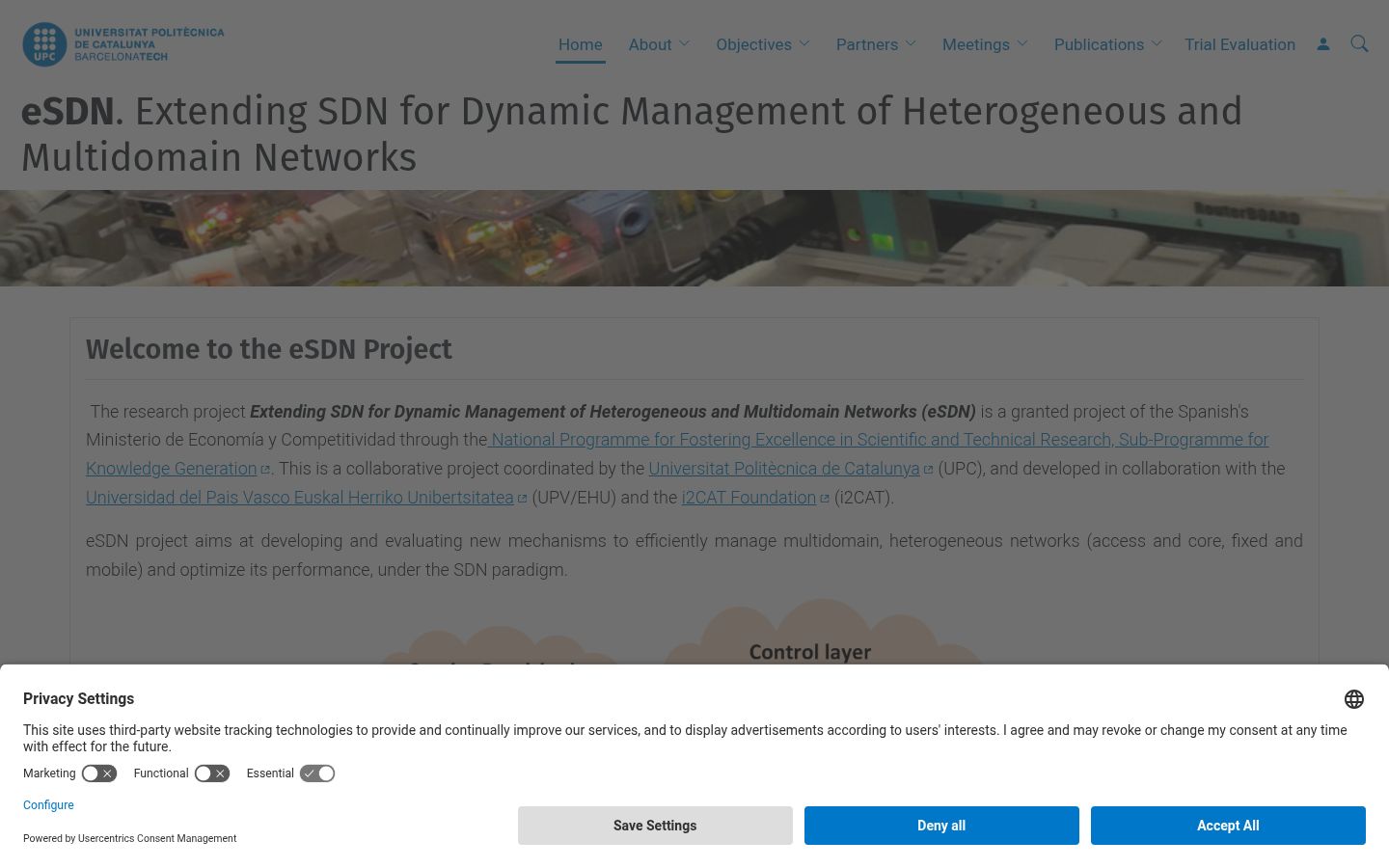Click the Privacy Settings heading
Image resolution: width=1389 pixels, height=868 pixels.
pos(79,699)
